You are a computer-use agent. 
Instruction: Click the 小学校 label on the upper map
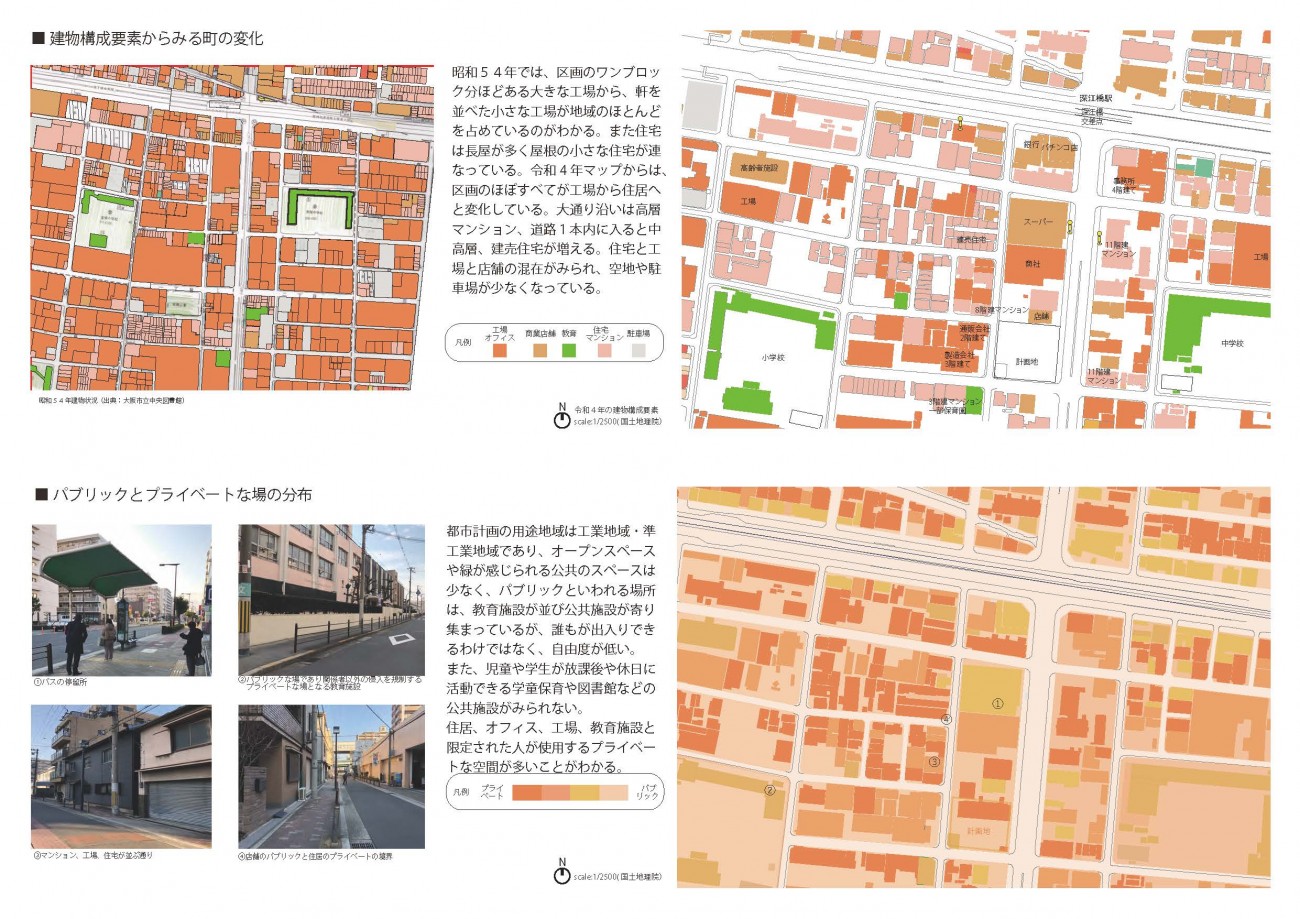773,357
